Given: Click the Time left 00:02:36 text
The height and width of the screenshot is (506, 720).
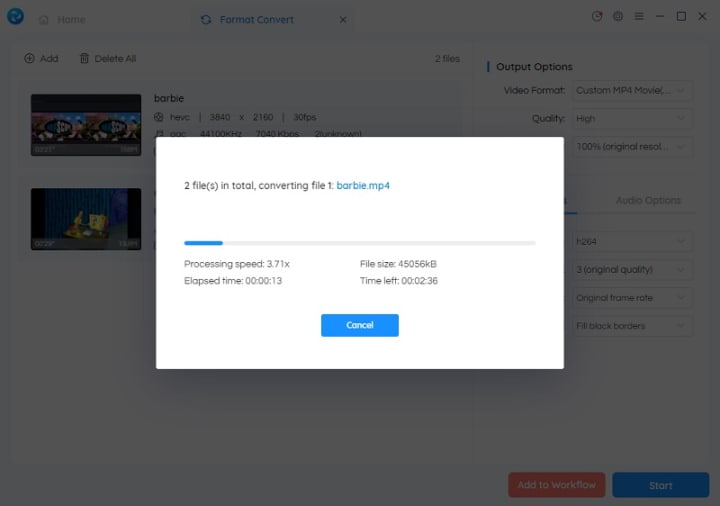Looking at the screenshot, I should tap(399, 281).
